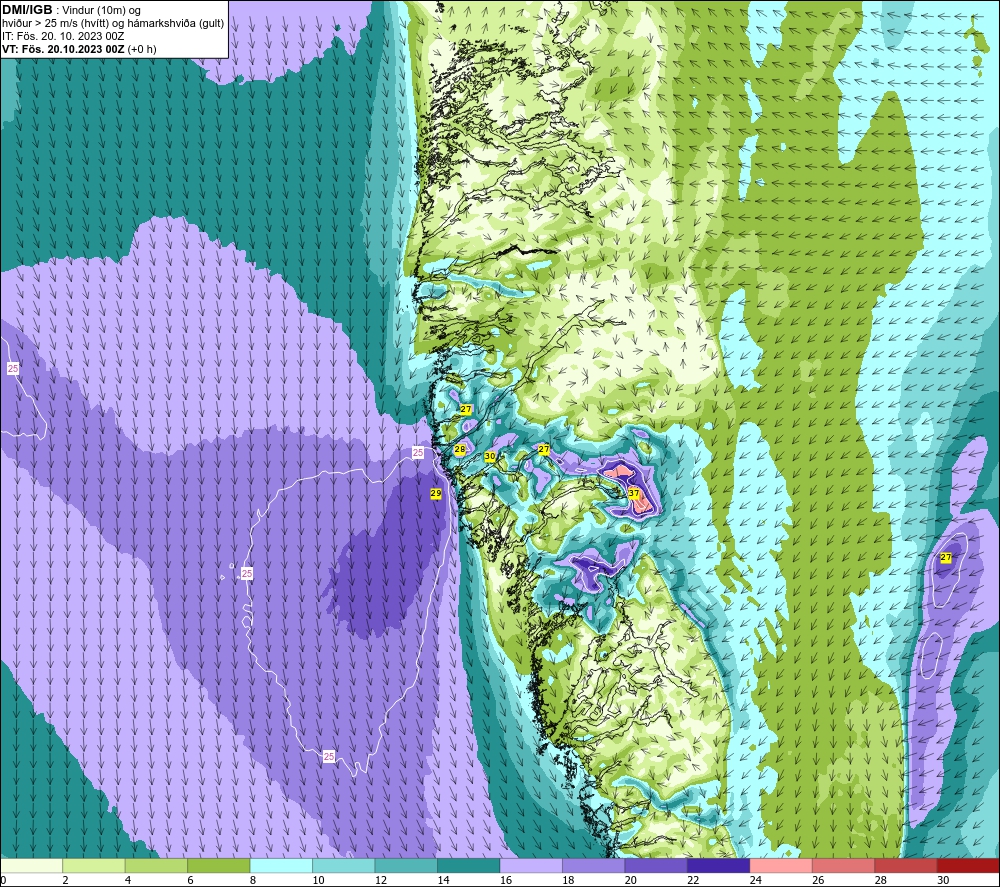Click the legend scale value 12
Image resolution: width=1000 pixels, height=887 pixels.
click(x=381, y=880)
